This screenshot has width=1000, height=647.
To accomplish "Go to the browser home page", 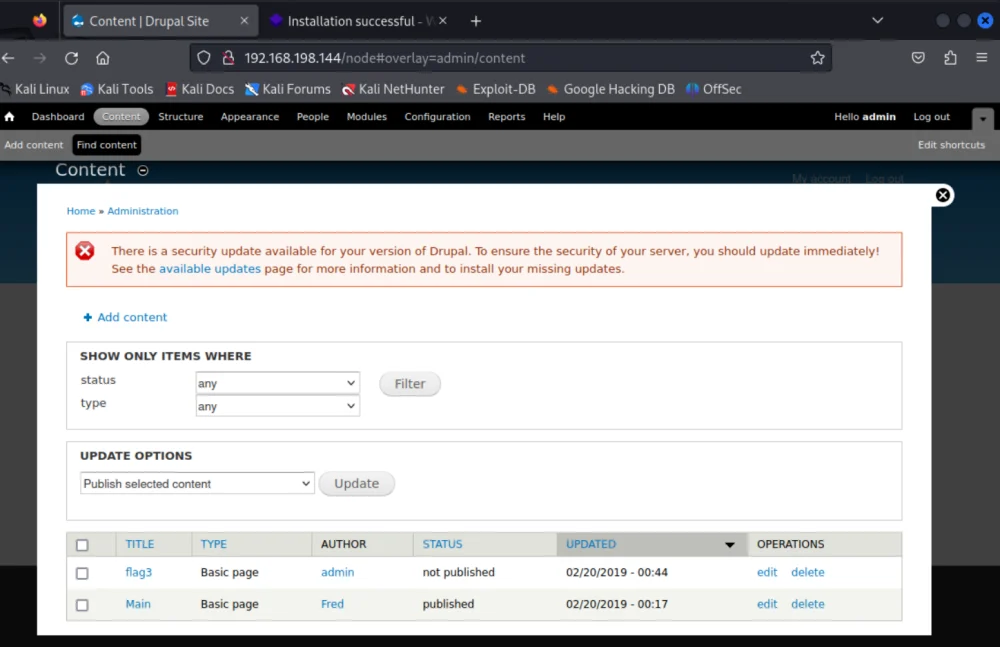I will pyautogui.click(x=103, y=58).
